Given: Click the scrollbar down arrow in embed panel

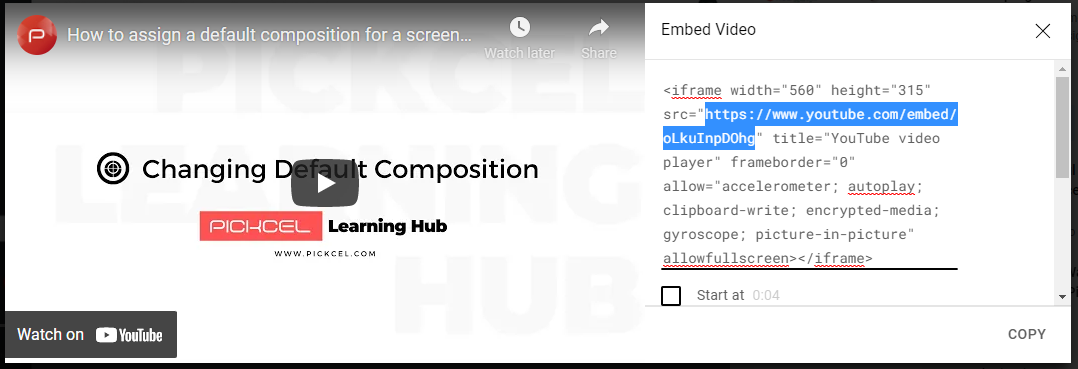Looking at the screenshot, I should pyautogui.click(x=1063, y=296).
